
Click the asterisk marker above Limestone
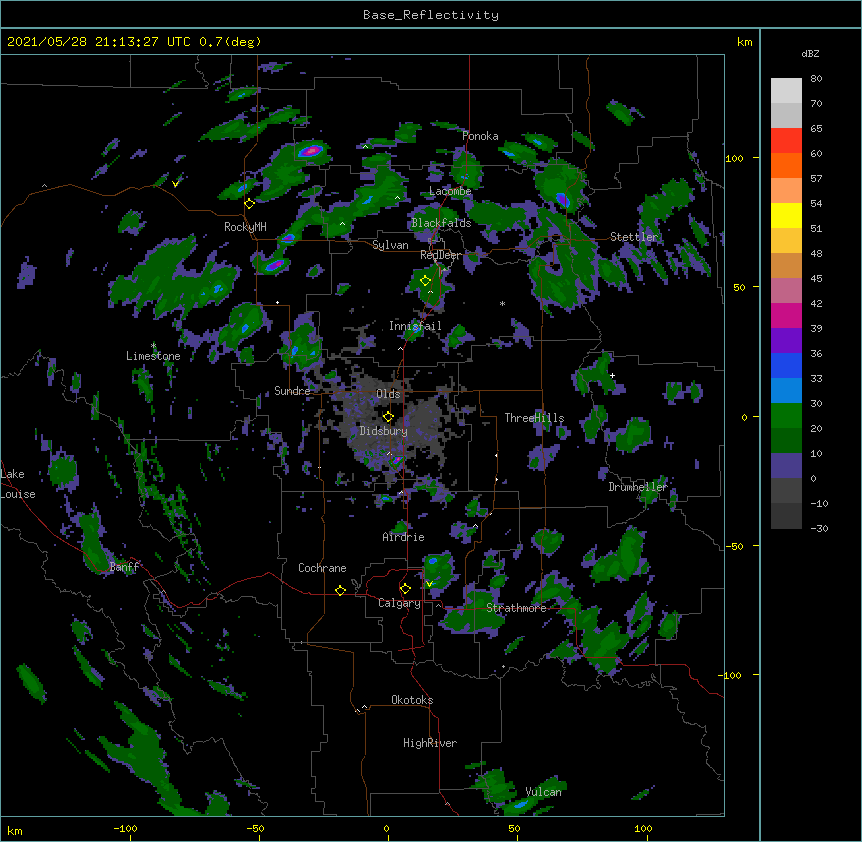coord(153,346)
